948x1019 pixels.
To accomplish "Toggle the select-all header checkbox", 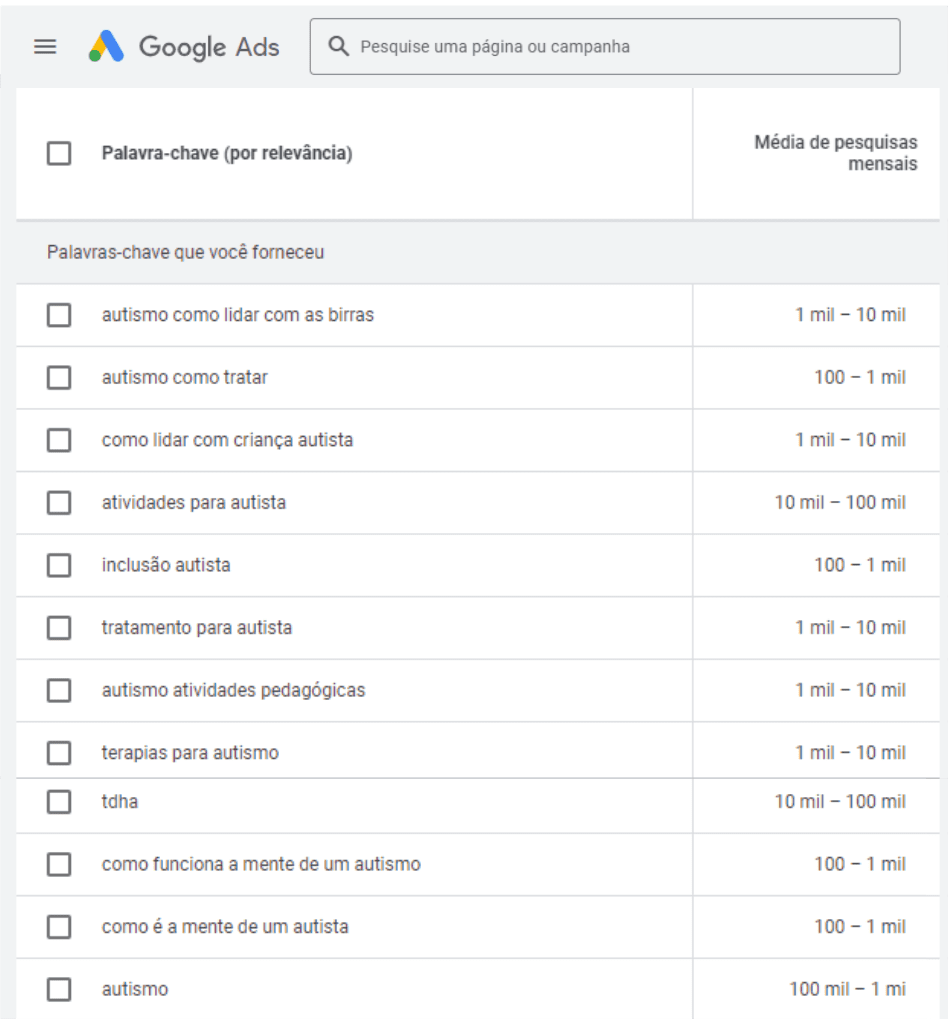I will point(59,154).
